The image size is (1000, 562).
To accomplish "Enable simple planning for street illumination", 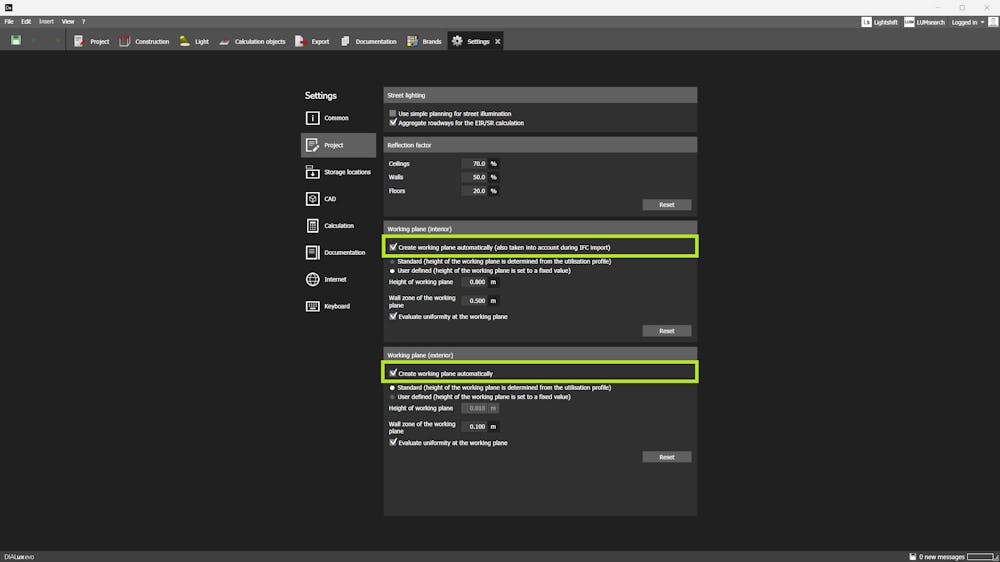I will (393, 114).
